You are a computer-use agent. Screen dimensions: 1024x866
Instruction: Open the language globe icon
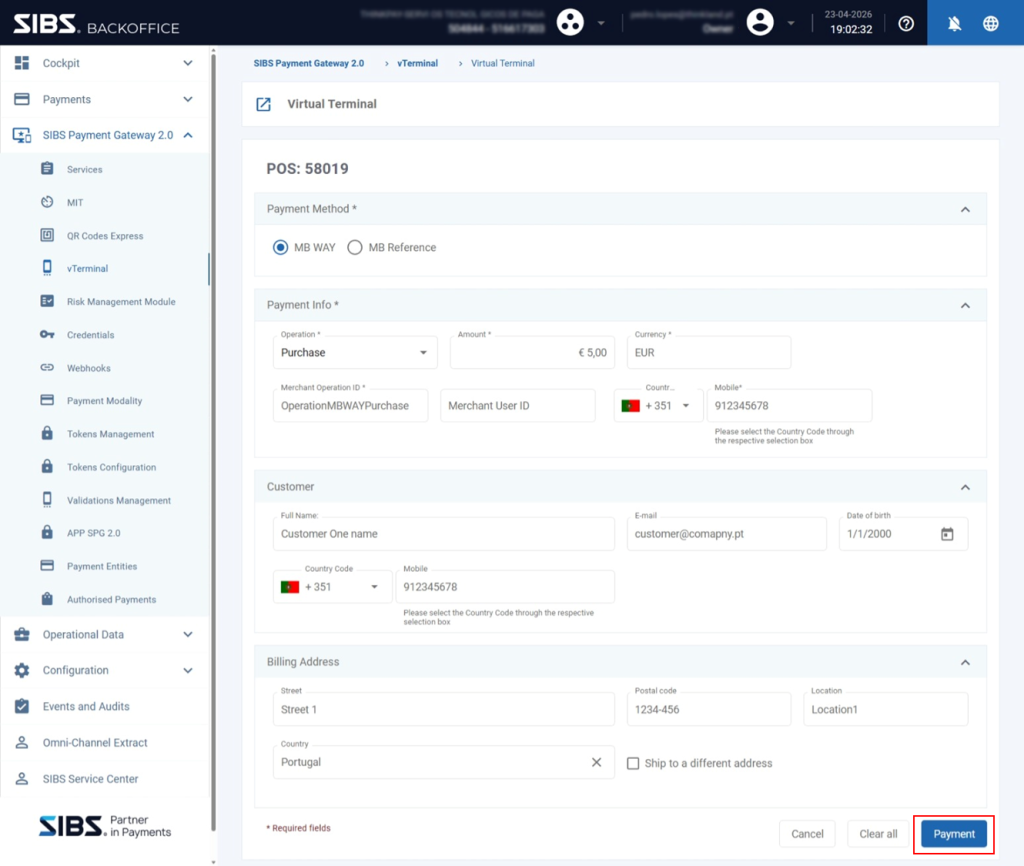coord(991,24)
